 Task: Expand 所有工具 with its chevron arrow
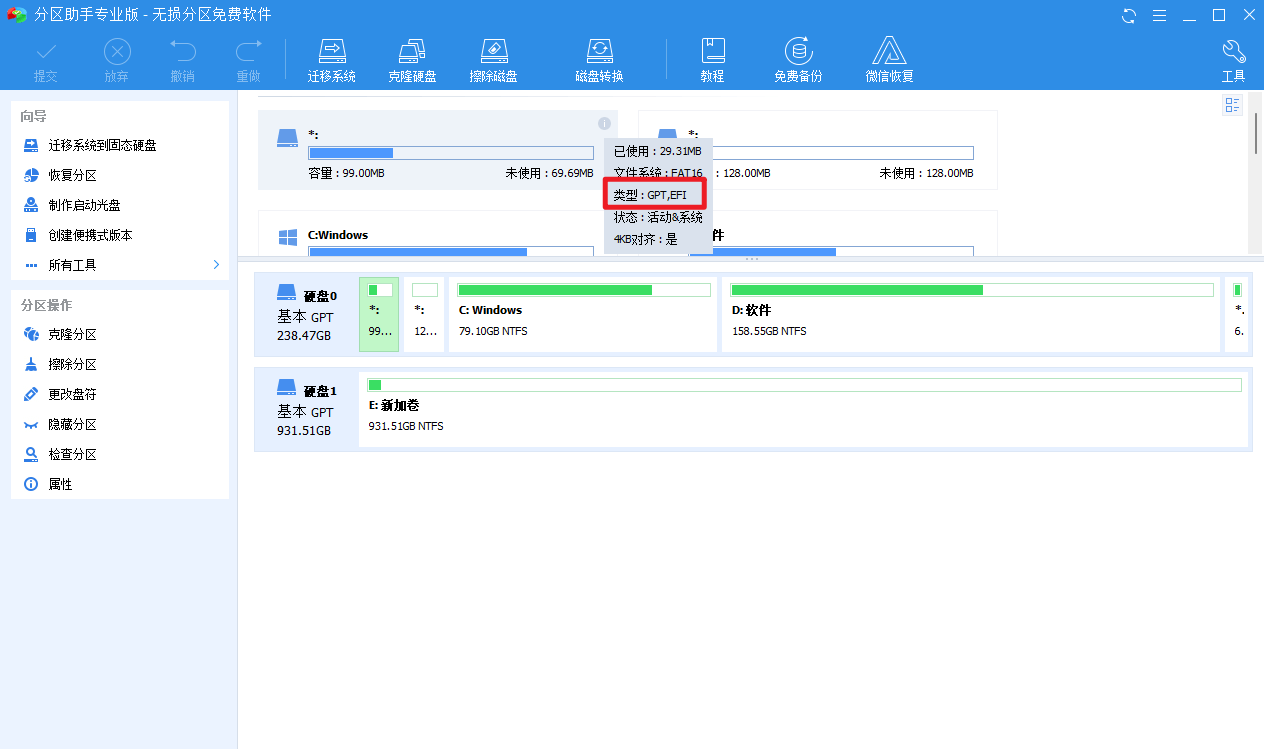point(215,265)
